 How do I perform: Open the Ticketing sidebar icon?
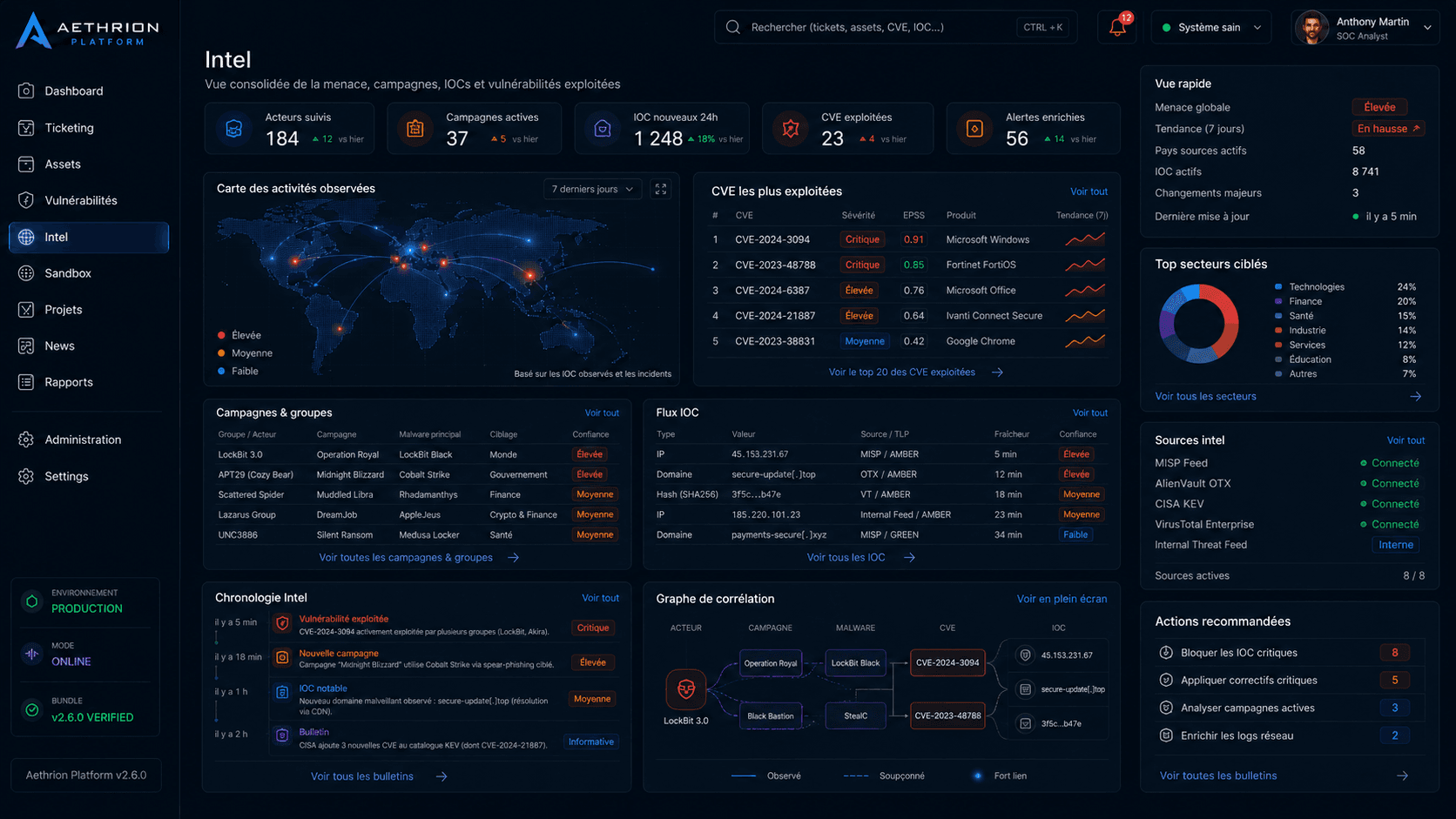26,128
